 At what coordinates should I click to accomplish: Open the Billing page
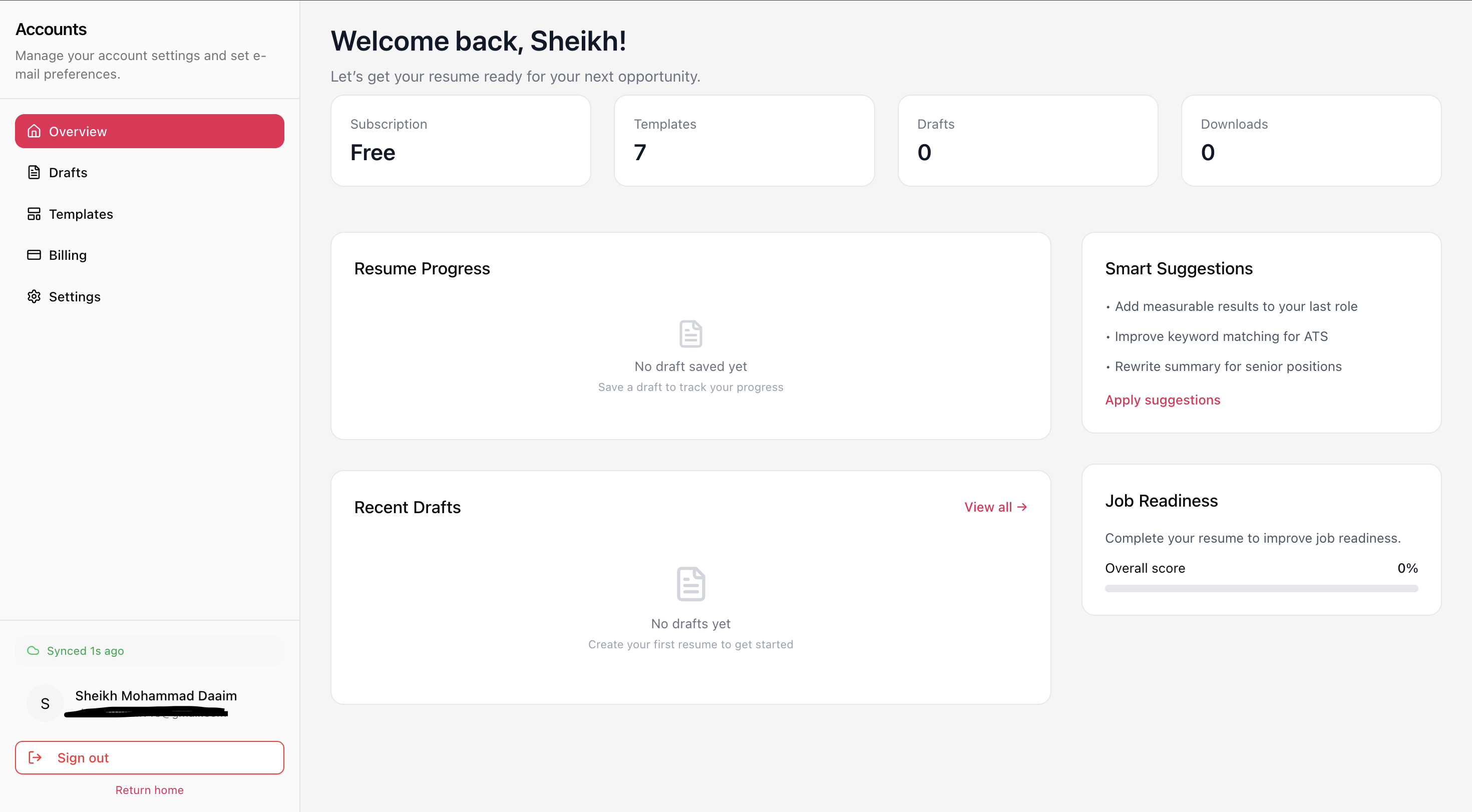click(x=68, y=255)
